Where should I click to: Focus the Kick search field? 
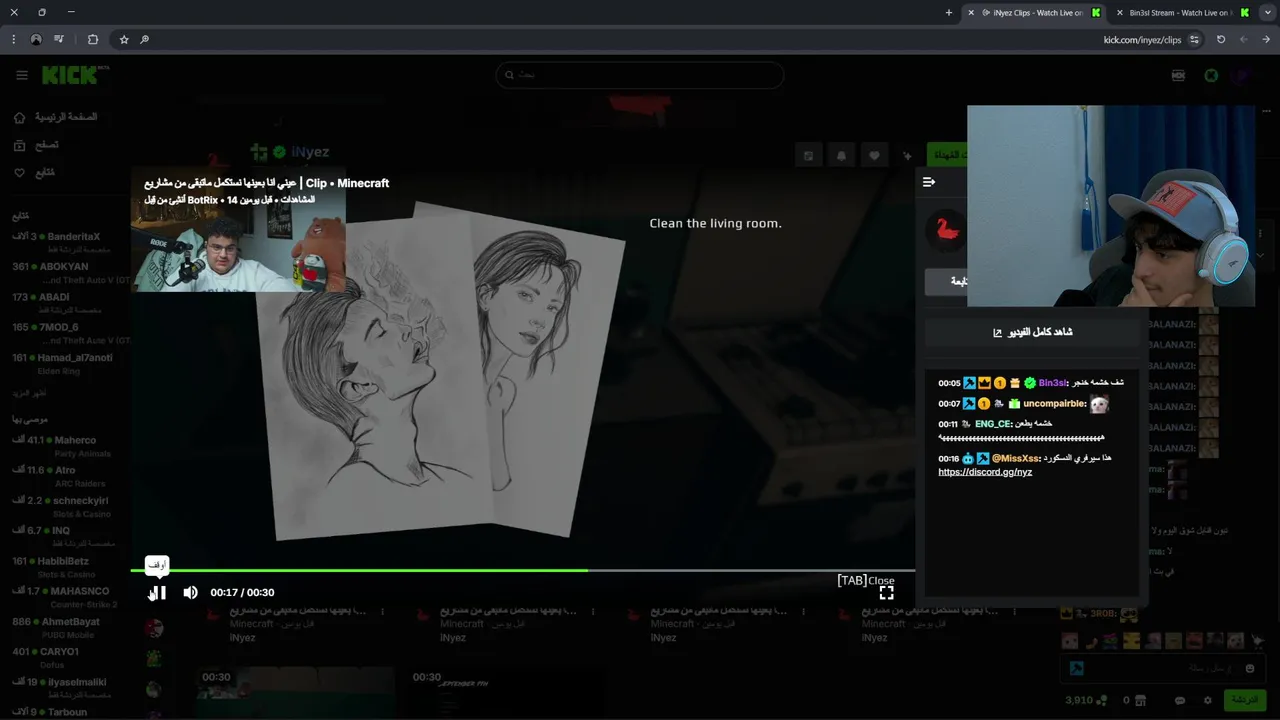click(640, 75)
